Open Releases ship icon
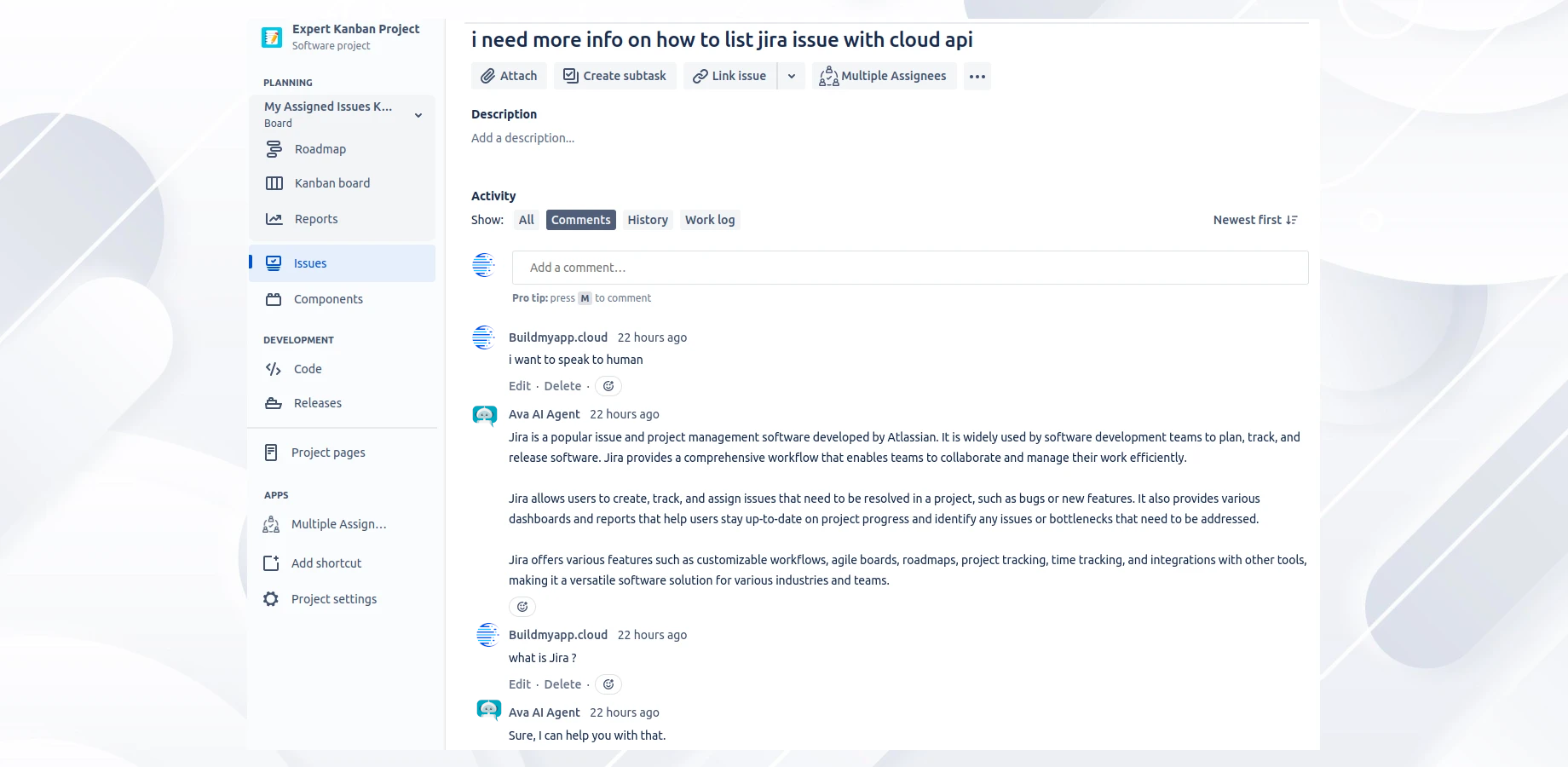Screen dimensions: 1568x767 [274, 403]
